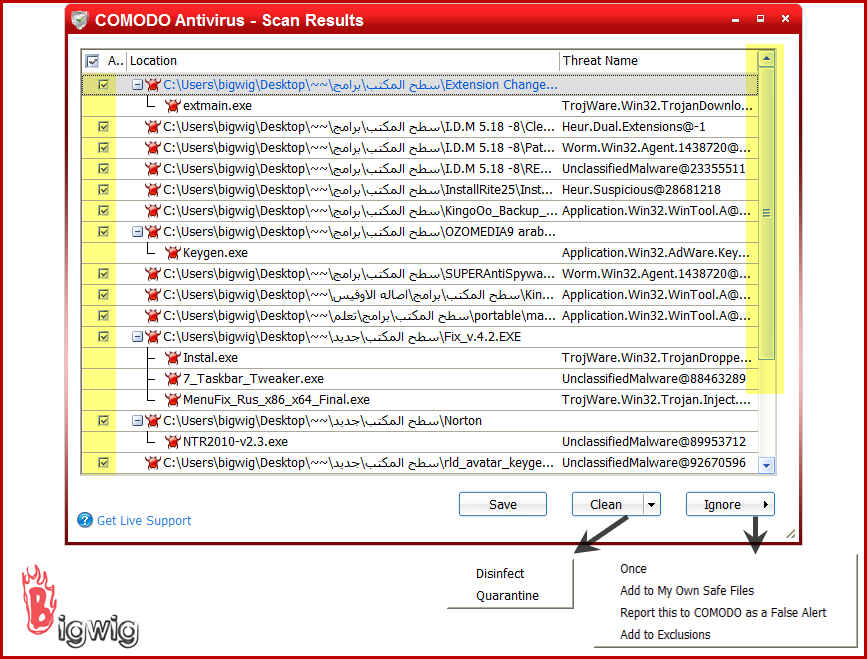This screenshot has width=867, height=659.
Task: Toggle the select-all checkbox in the header
Action: point(93,61)
